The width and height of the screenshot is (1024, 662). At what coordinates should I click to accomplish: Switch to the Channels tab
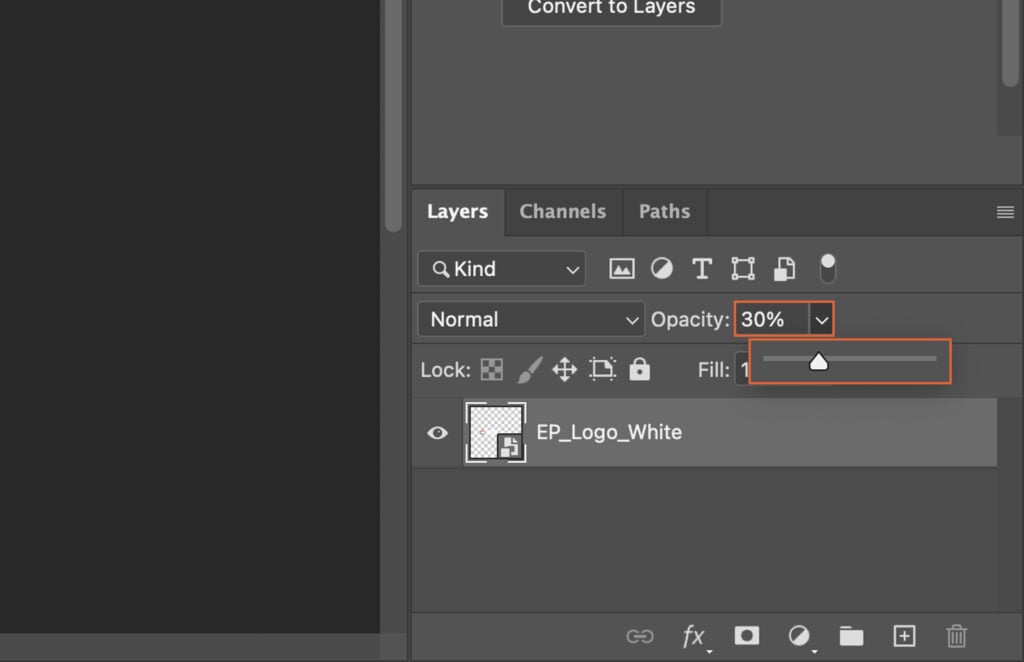tap(562, 211)
